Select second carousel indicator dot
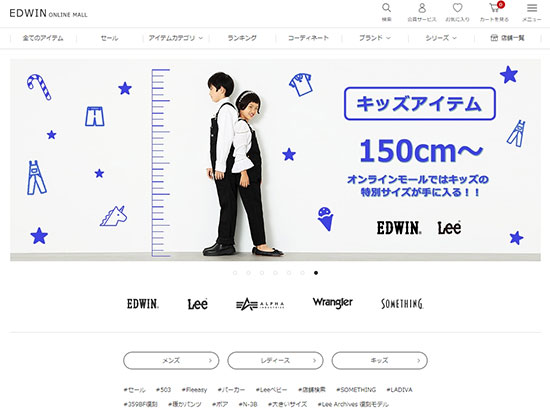This screenshot has height=416, width=550. [248, 273]
